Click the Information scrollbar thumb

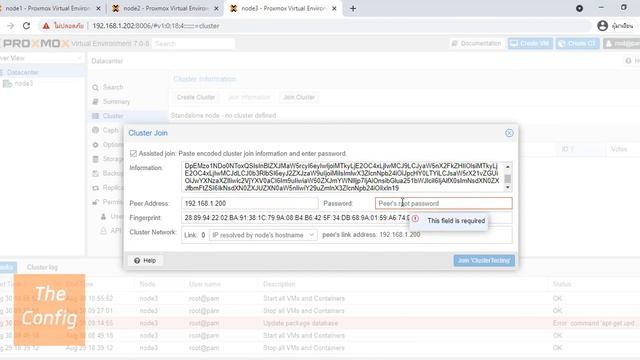click(508, 179)
